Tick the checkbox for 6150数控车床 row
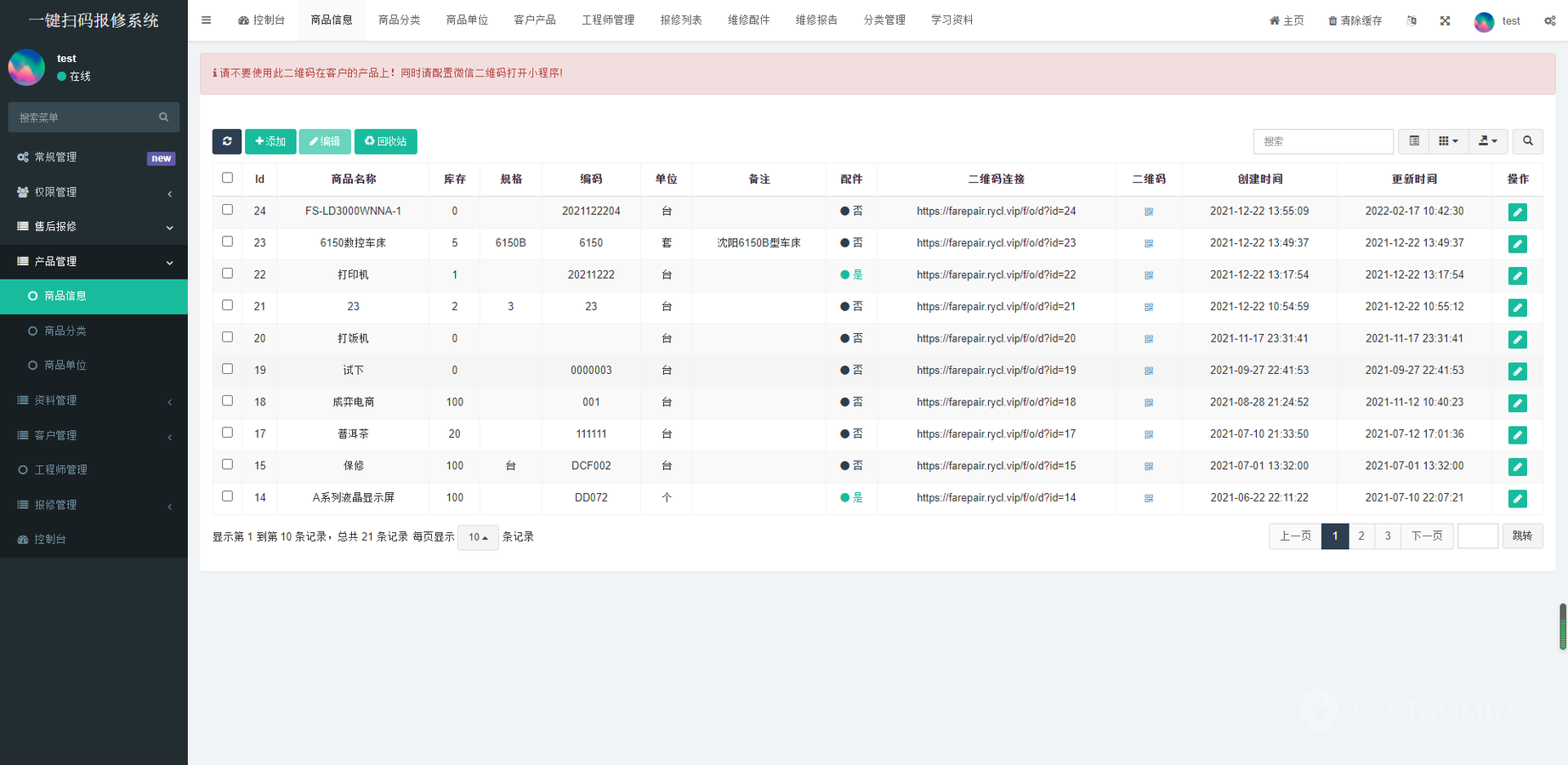Screen dimensions: 1568x765 tap(227, 241)
